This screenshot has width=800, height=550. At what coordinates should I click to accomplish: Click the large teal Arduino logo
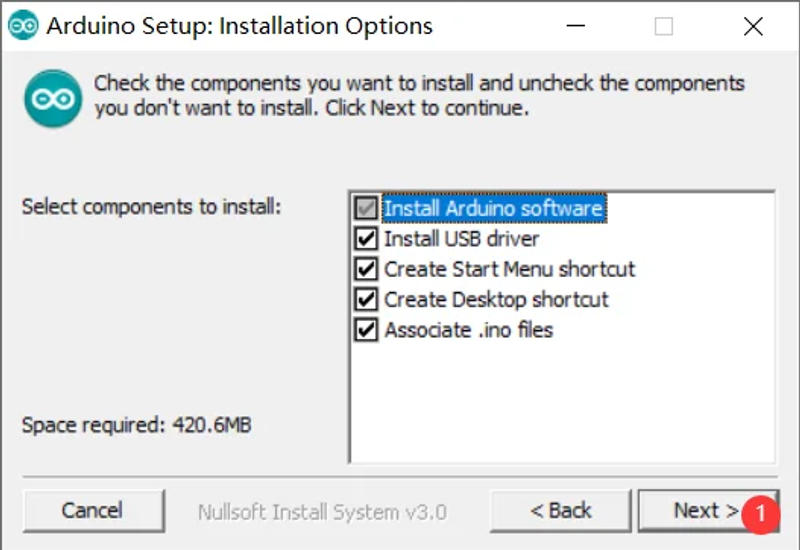53,98
